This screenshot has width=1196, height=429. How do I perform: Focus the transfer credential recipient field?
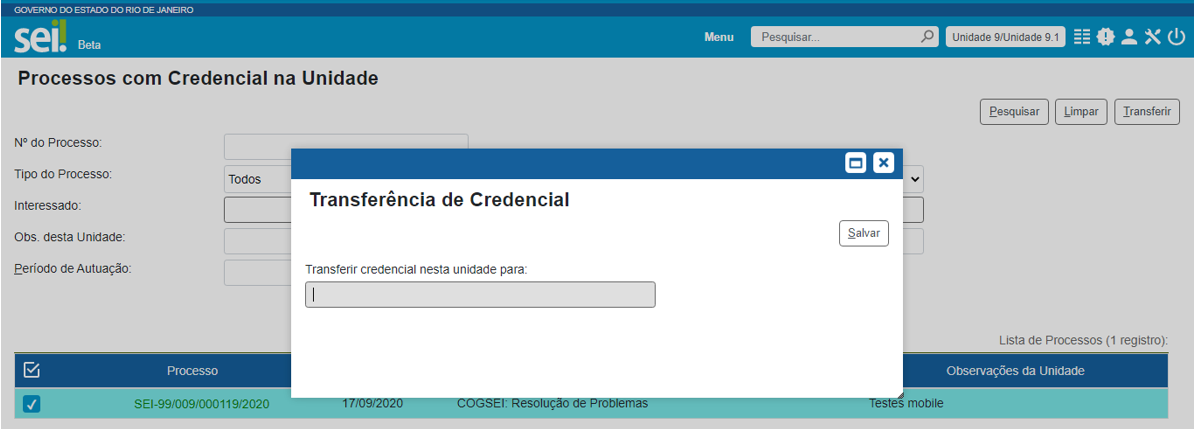pos(480,294)
